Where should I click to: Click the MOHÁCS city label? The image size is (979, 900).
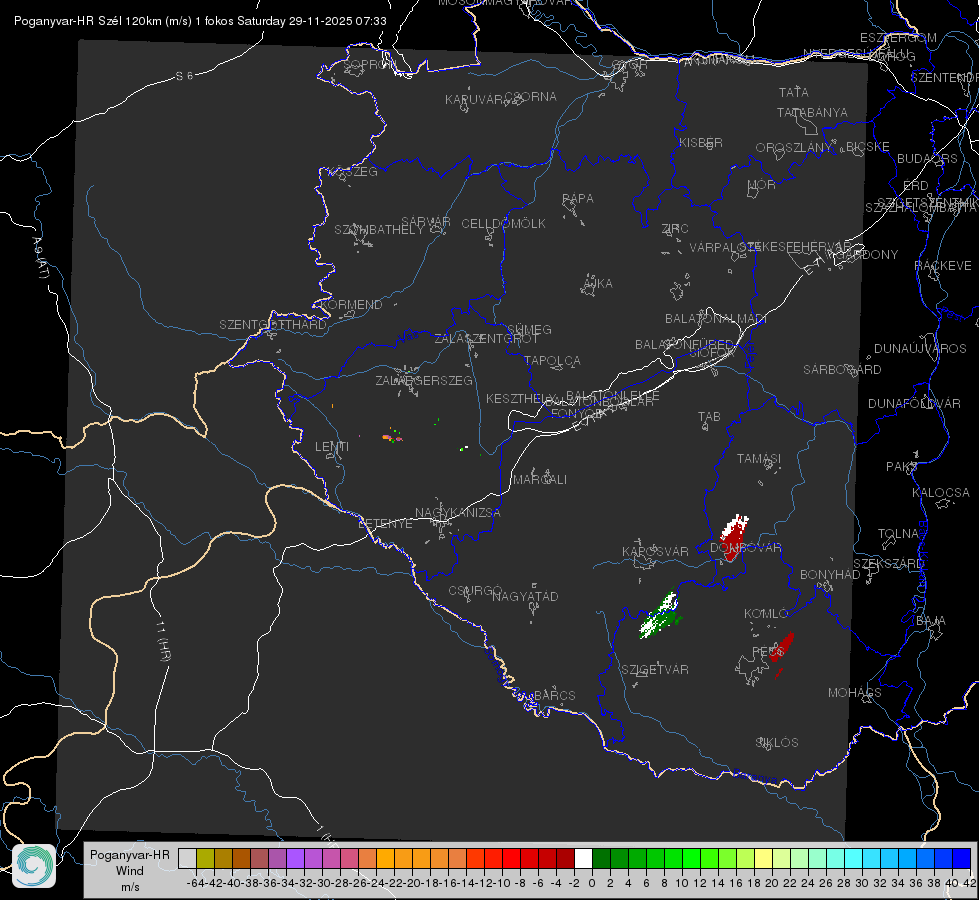click(855, 693)
